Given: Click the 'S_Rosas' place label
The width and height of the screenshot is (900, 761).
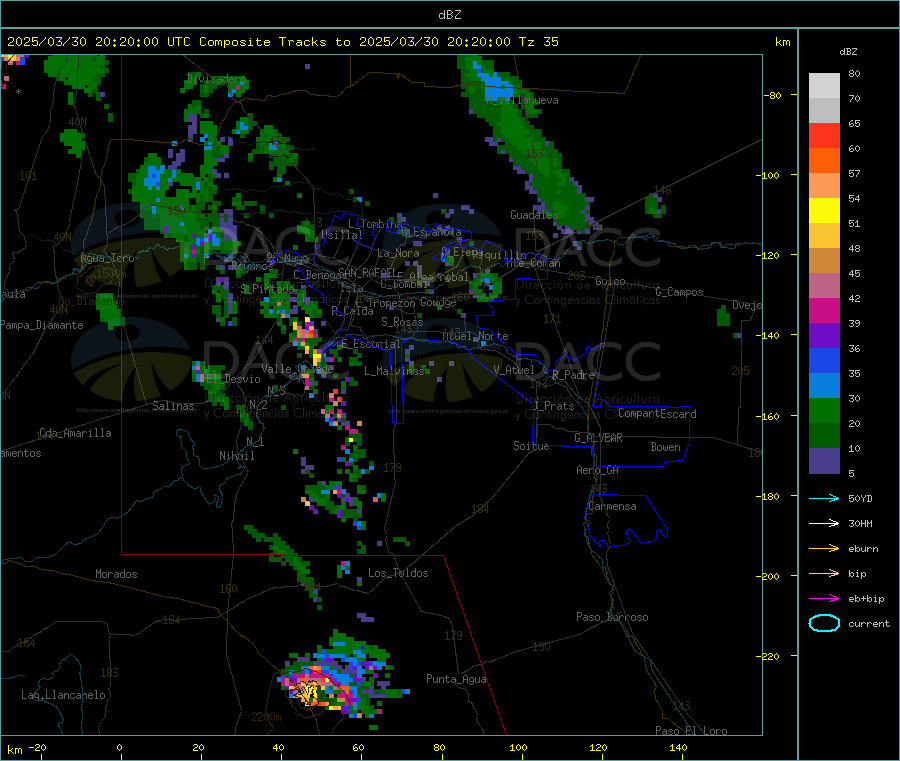Looking at the screenshot, I should (402, 322).
